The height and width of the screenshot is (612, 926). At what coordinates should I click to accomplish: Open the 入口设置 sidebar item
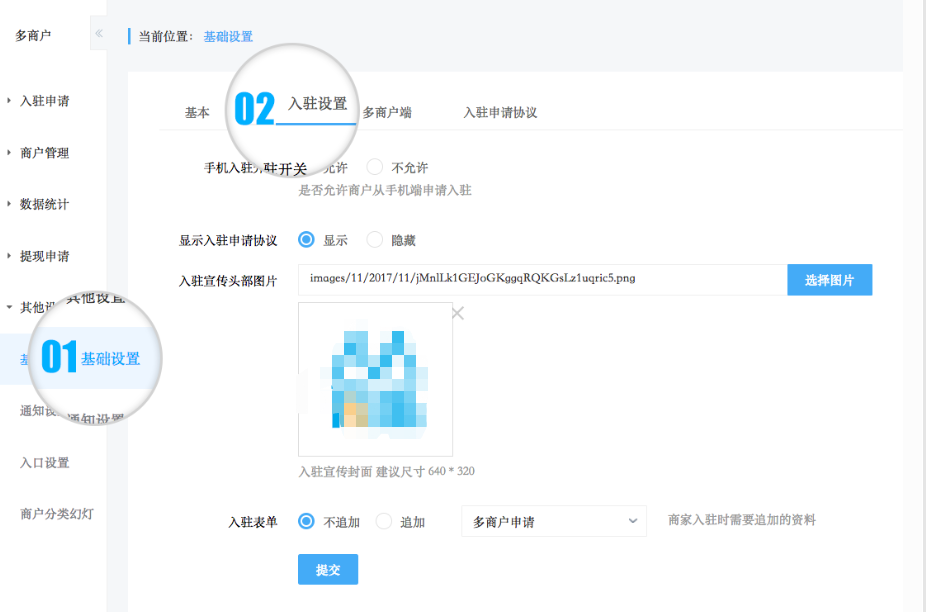click(45, 463)
